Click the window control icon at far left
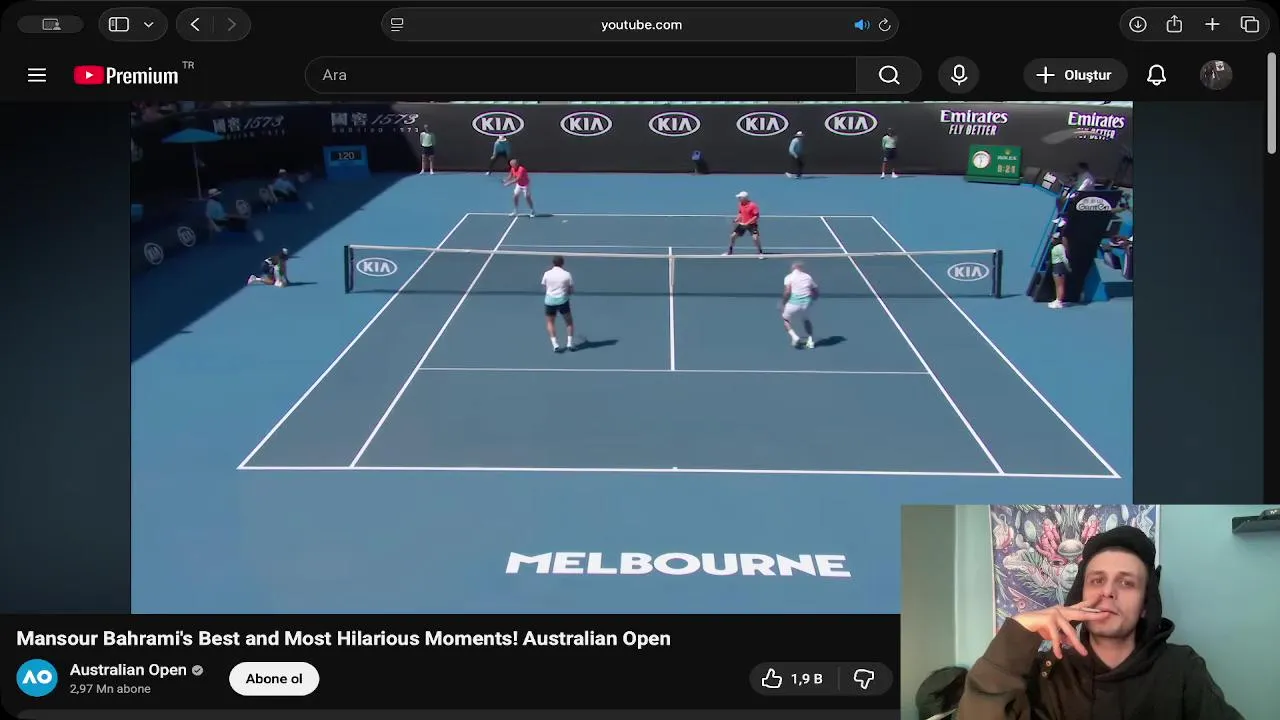 tap(51, 24)
